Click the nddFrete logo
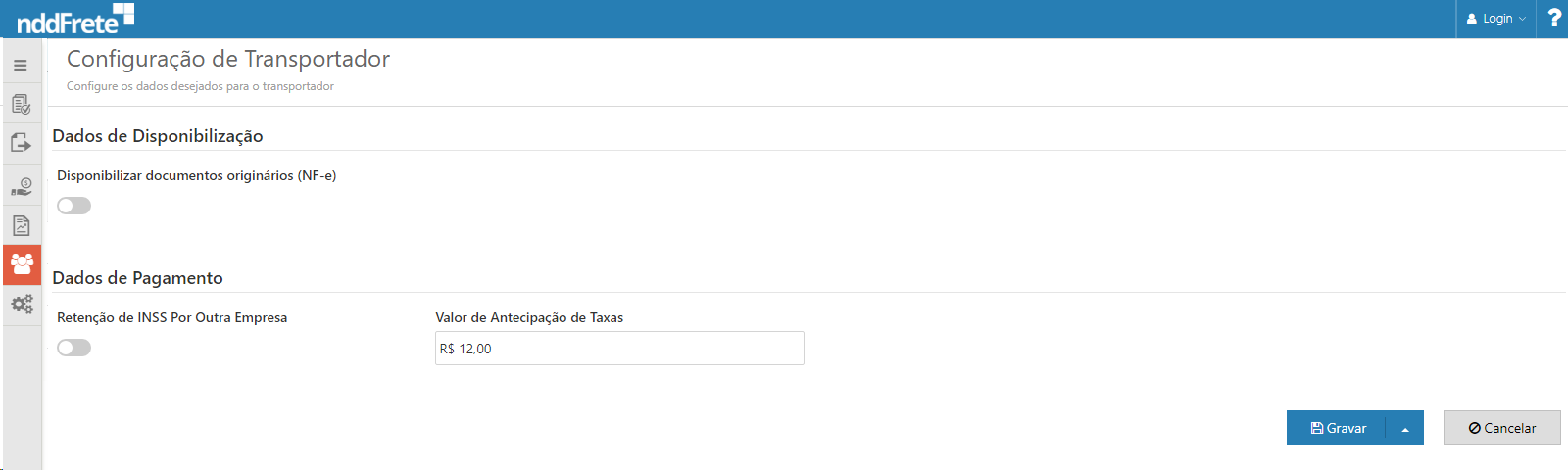 tap(75, 19)
